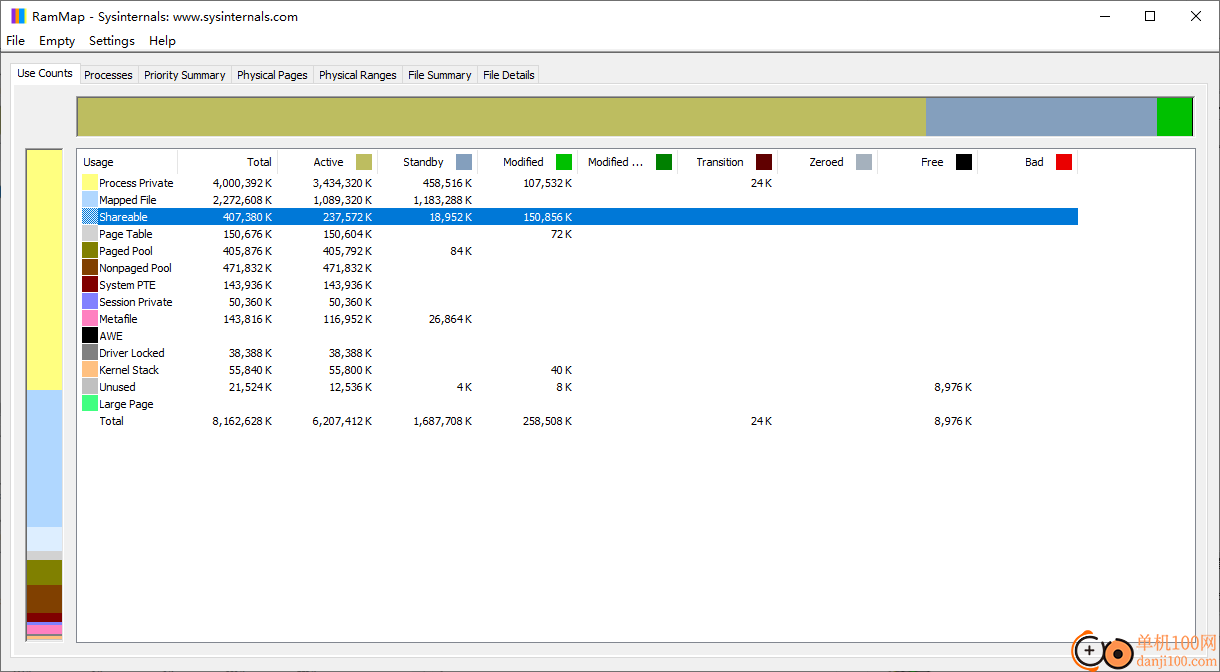
Task: Open the Priority Summary tab
Action: pos(185,75)
